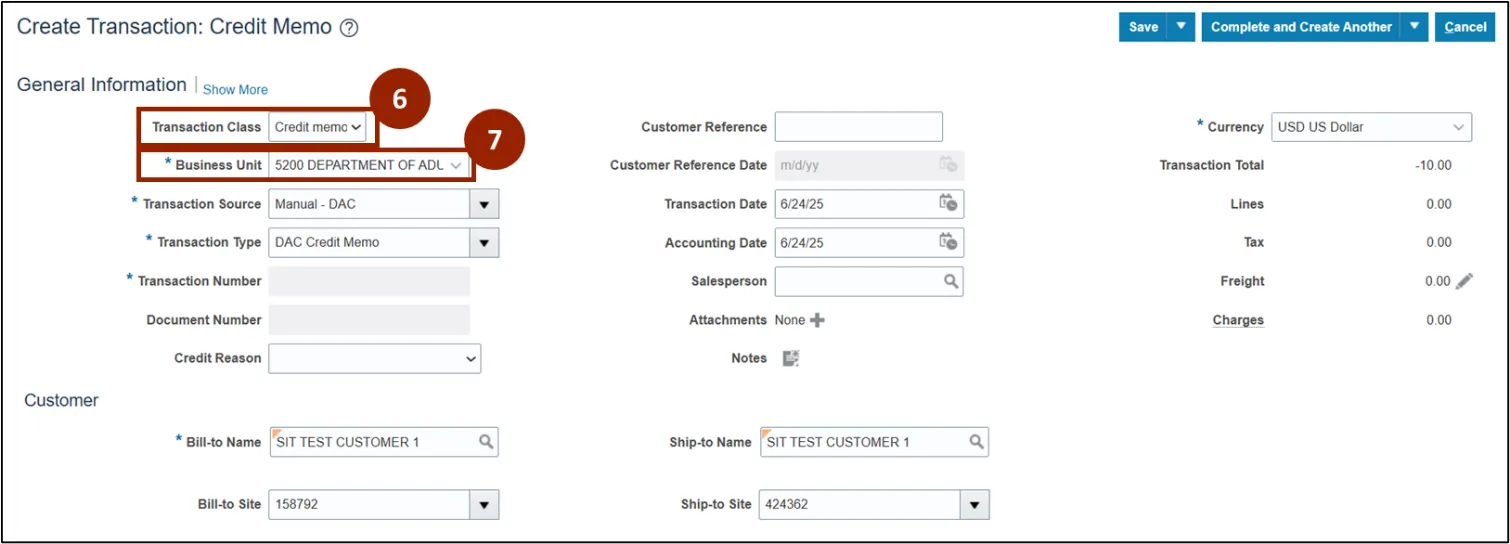Screen dimensions: 1510x544
Task: Click the Customer Reference input field
Action: (858, 127)
